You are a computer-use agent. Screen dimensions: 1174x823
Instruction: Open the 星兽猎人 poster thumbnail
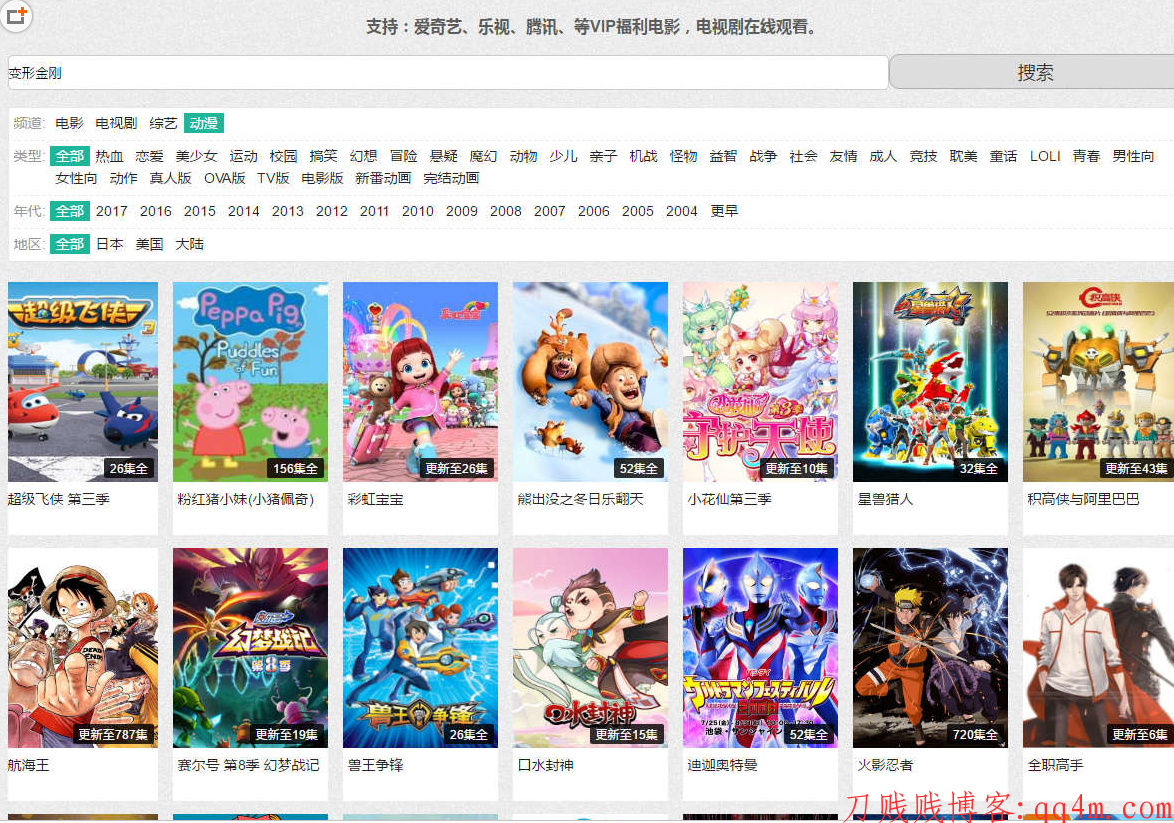(x=930, y=382)
